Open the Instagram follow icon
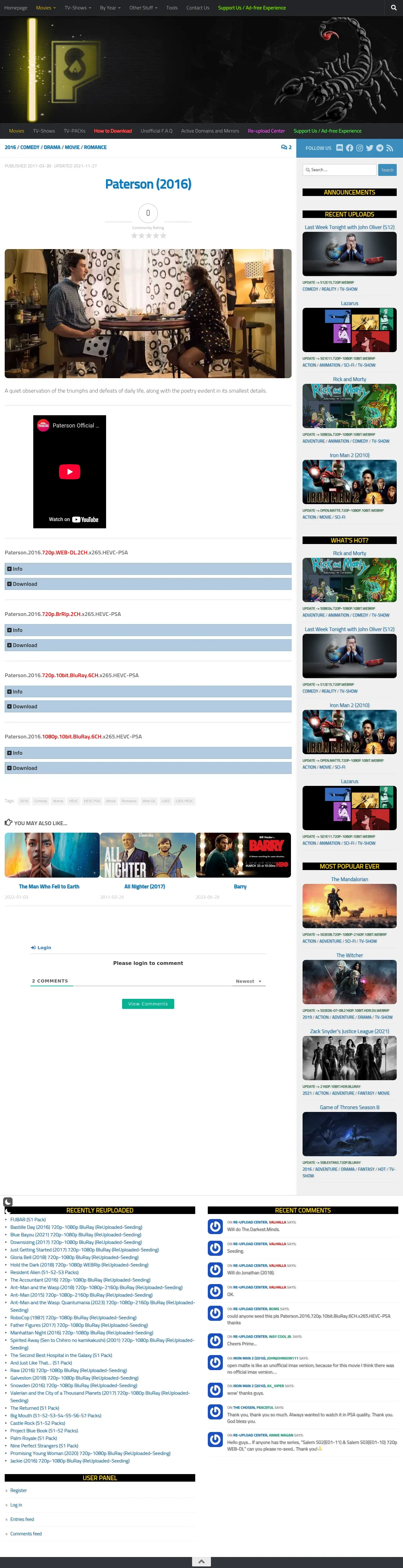The height and width of the screenshot is (1568, 403). [359, 148]
